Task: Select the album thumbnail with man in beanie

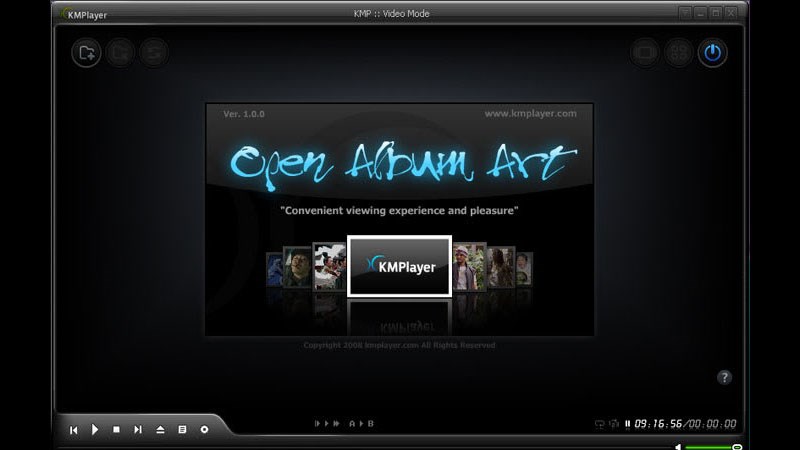Action: [469, 266]
